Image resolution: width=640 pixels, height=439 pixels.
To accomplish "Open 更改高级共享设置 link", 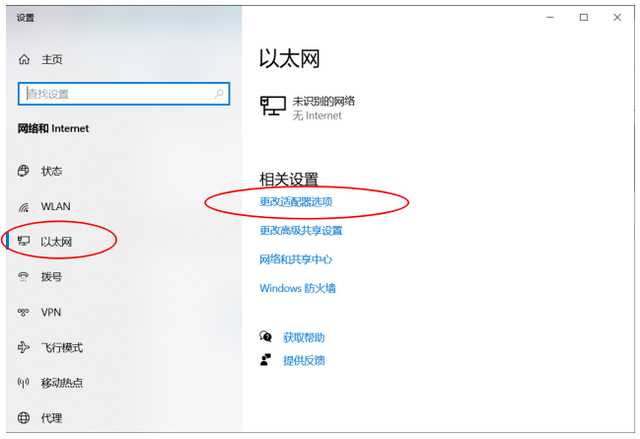I will 301,231.
